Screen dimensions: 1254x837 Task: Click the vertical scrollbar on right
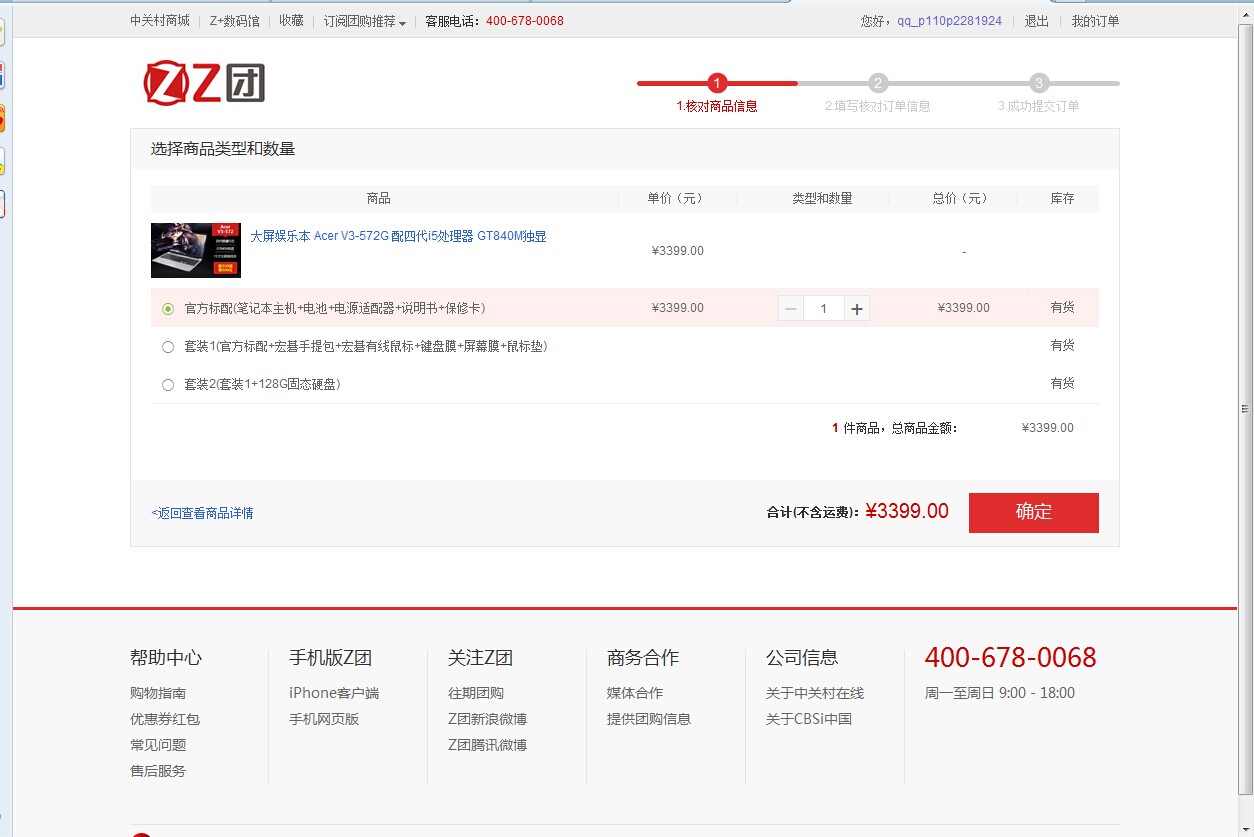(x=1245, y=408)
